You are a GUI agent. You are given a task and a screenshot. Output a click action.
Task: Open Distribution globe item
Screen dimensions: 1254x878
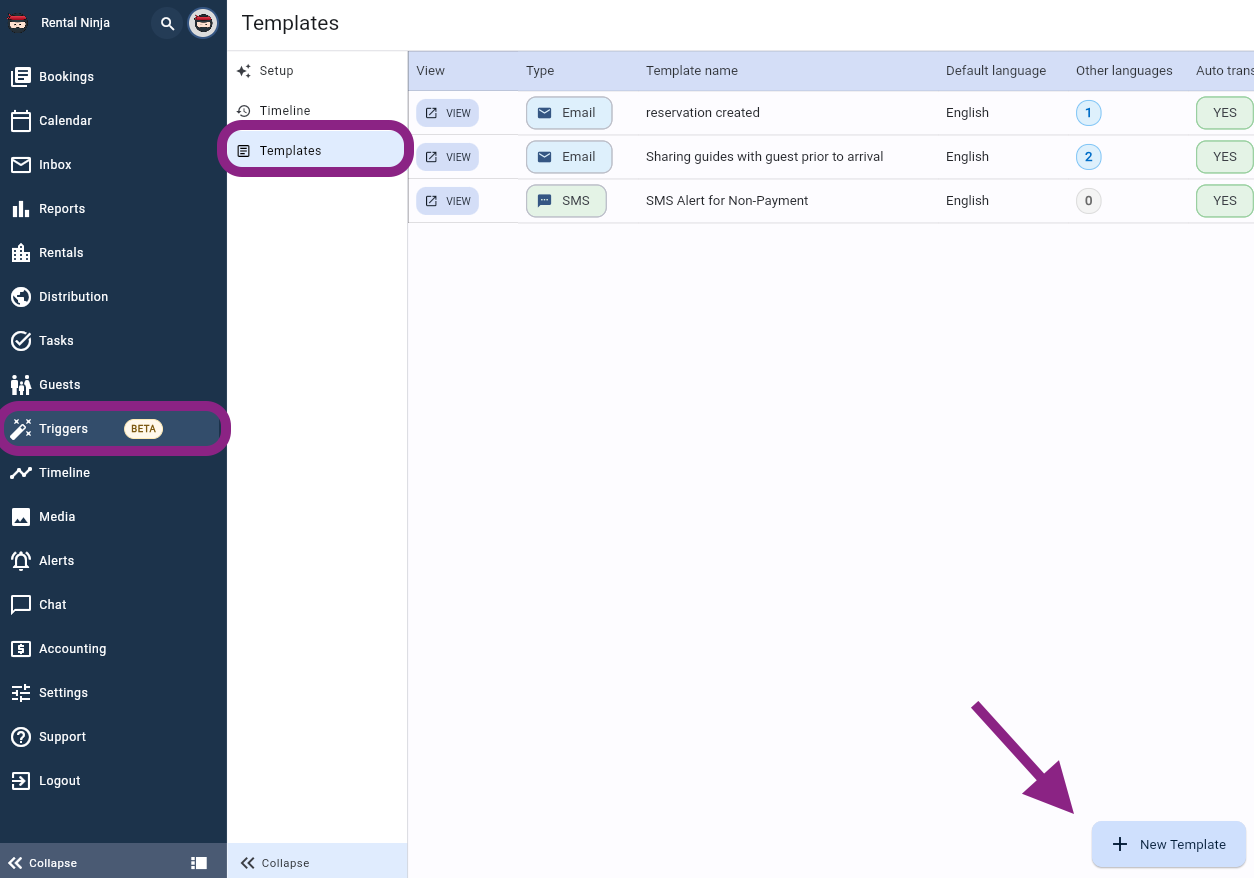[73, 297]
